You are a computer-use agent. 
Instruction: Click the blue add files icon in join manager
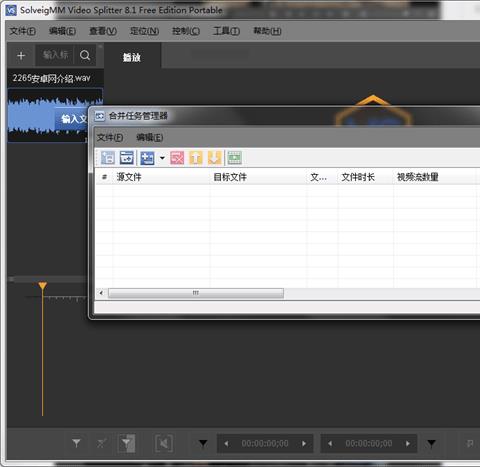[x=147, y=158]
